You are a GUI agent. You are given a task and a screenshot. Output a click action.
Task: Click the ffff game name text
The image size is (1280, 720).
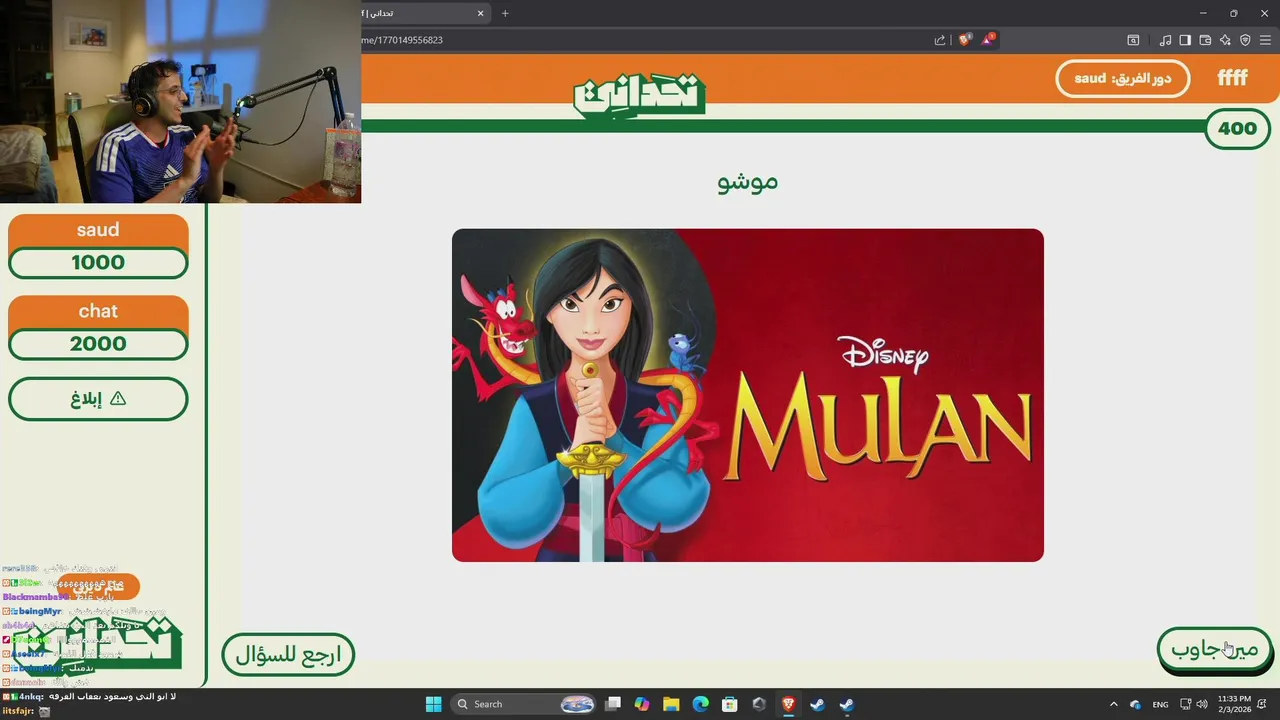(1232, 78)
